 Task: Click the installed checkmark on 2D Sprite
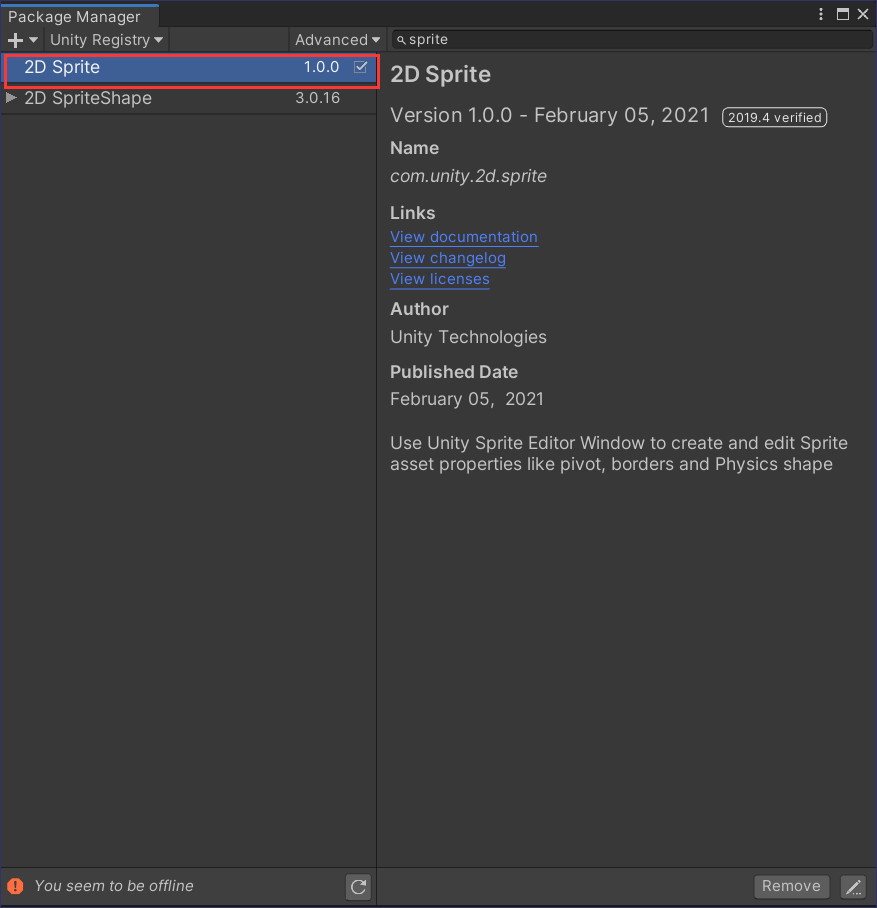tap(360, 67)
